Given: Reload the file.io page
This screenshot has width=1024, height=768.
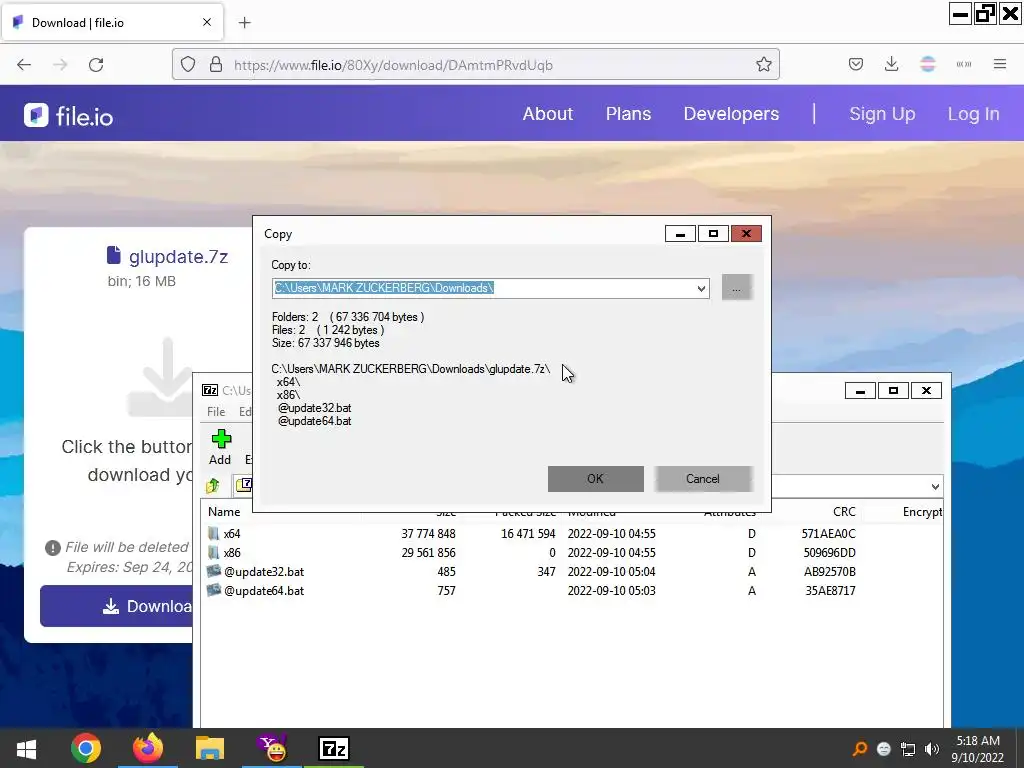Looking at the screenshot, I should [96, 64].
